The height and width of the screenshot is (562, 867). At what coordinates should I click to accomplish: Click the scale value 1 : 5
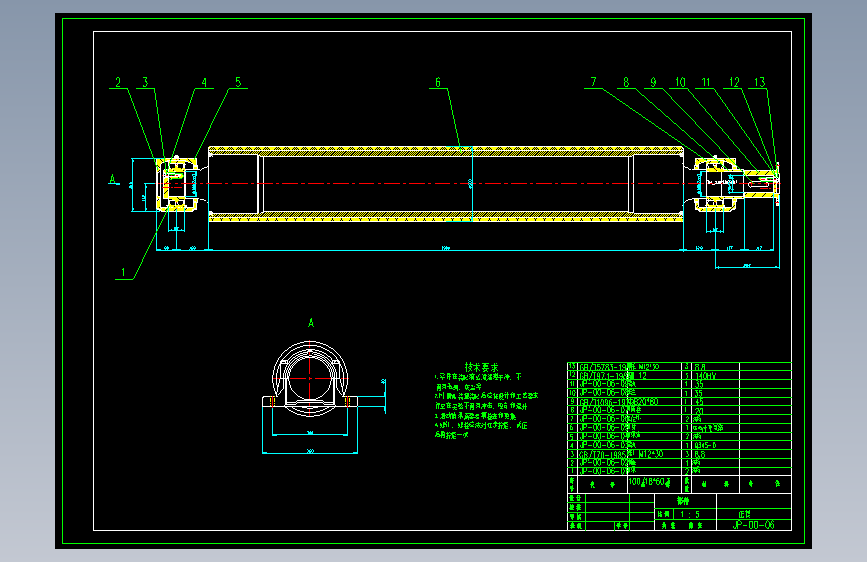[x=690, y=514]
